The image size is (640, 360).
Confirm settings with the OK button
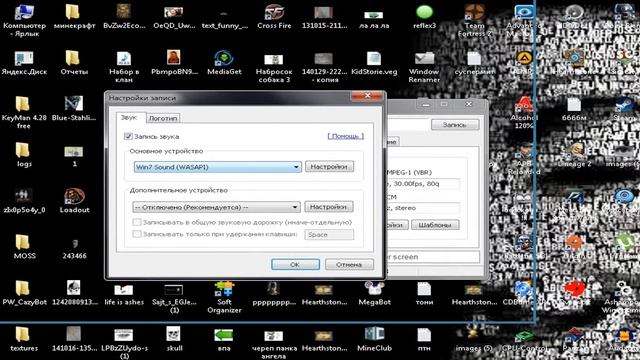click(295, 264)
